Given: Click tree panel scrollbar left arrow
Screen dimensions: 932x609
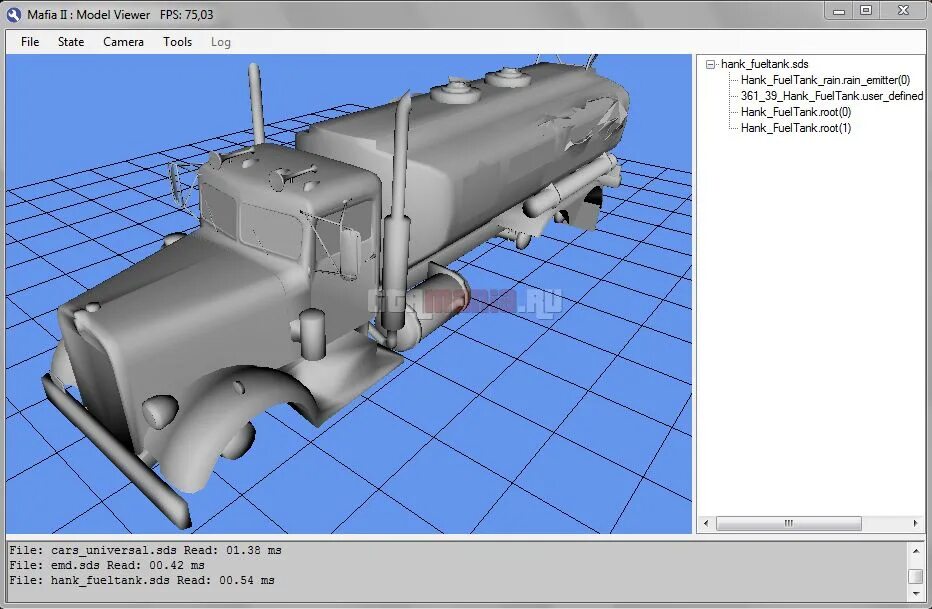Looking at the screenshot, I should coord(706,523).
